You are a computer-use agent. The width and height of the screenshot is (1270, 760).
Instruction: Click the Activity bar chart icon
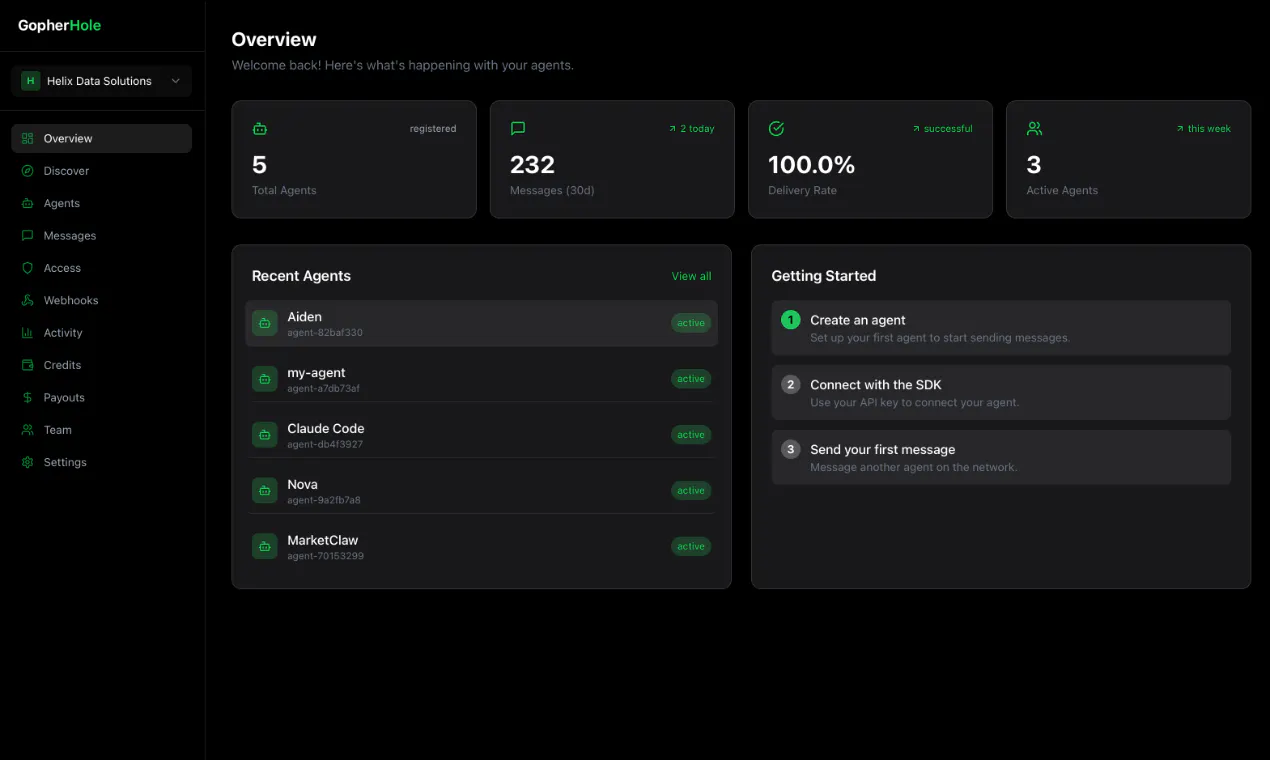tap(27, 333)
